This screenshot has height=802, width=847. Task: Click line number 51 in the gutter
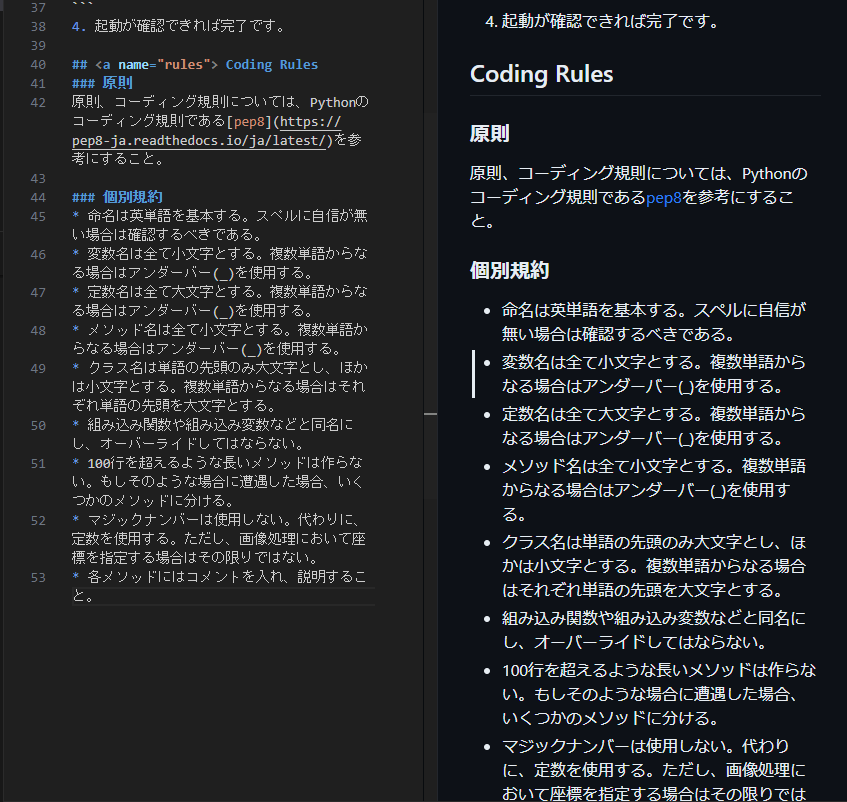coord(38,463)
